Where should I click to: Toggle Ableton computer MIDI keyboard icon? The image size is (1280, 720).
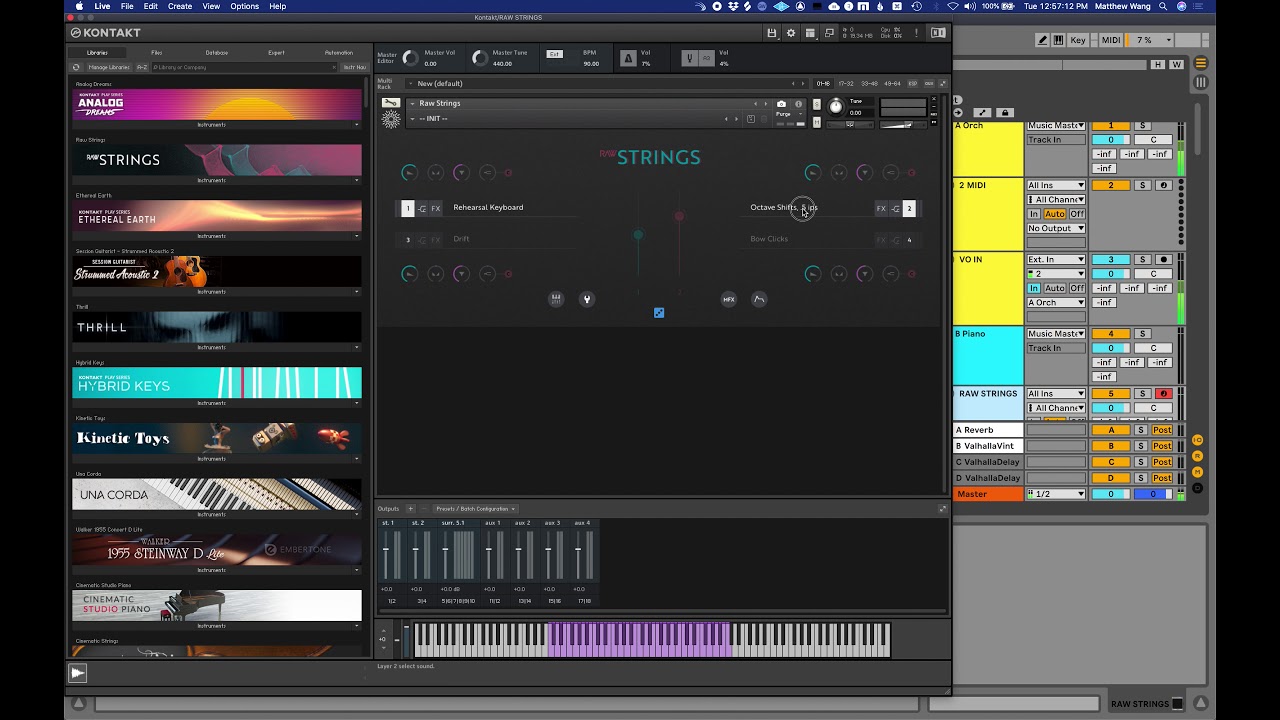click(x=1058, y=40)
